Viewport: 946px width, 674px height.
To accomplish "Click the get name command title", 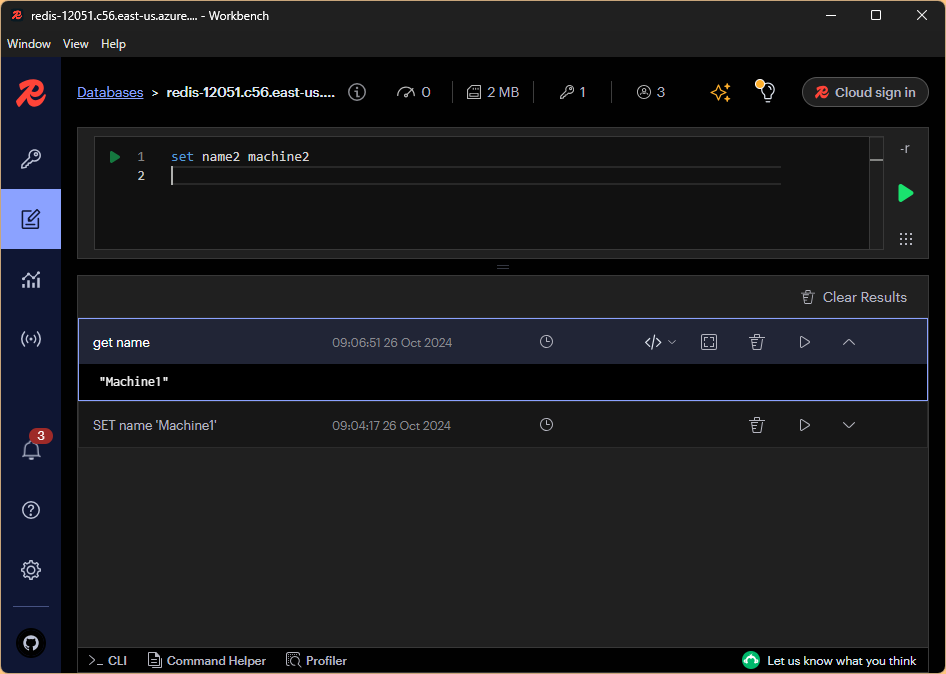I will click(x=121, y=342).
